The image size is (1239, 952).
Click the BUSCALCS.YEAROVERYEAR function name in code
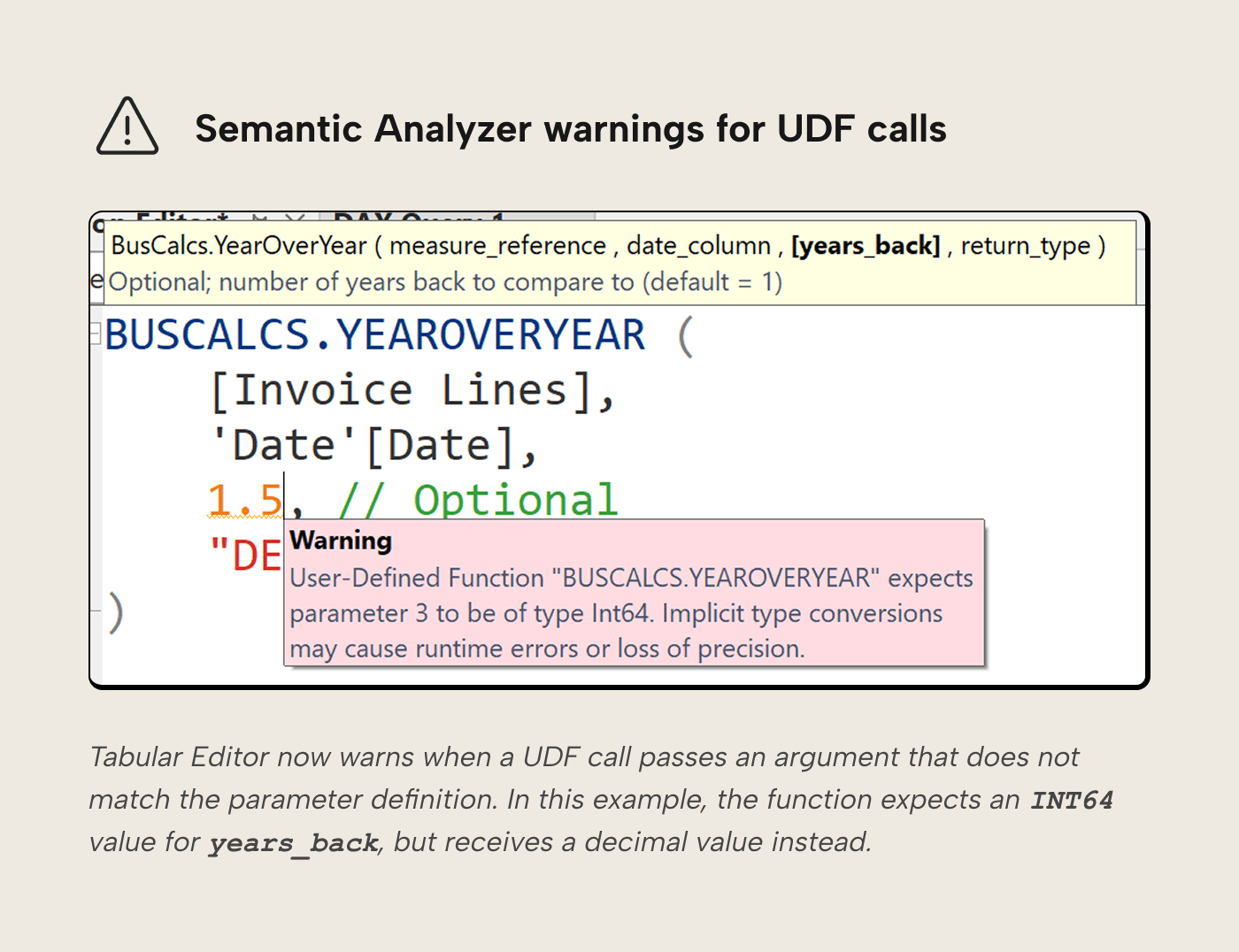(375, 334)
